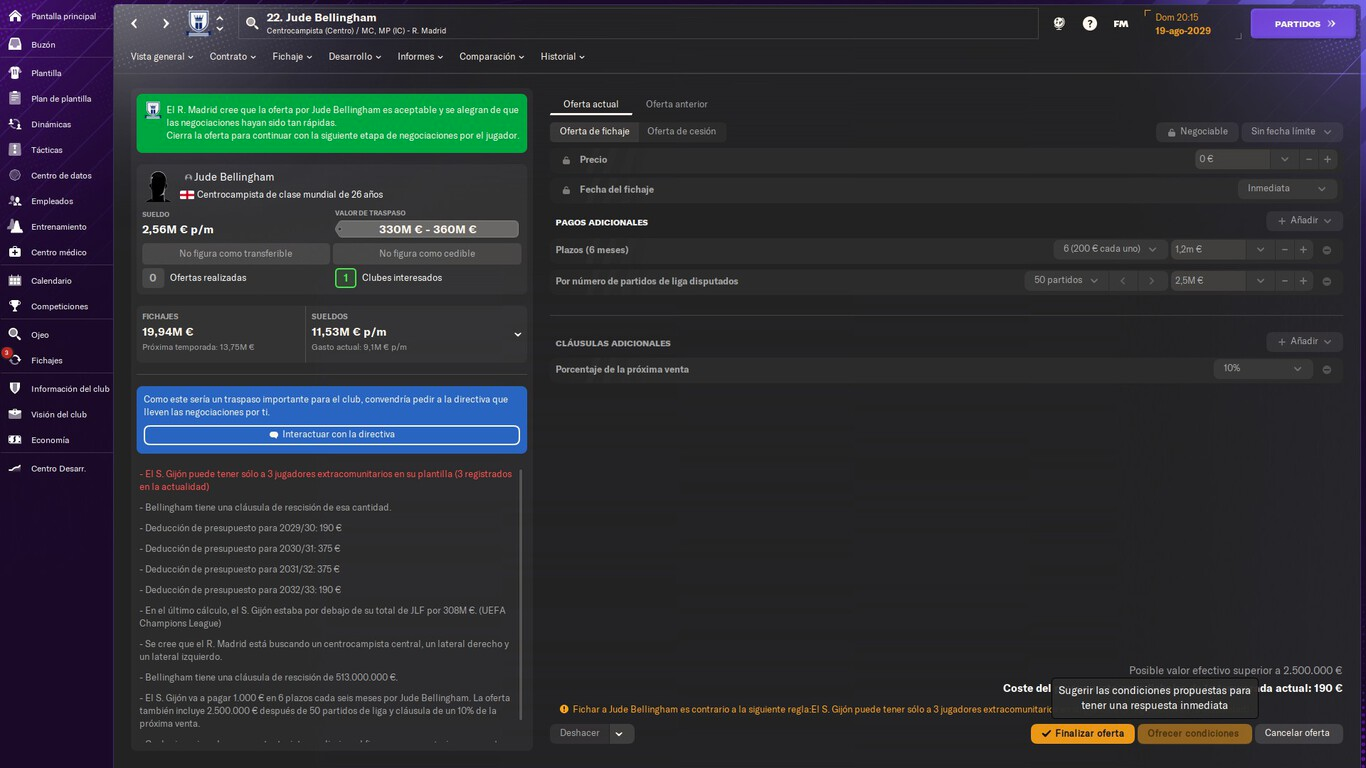Open the Inmediata transfer date dropdown
This screenshot has width=1366, height=768.
point(1287,189)
